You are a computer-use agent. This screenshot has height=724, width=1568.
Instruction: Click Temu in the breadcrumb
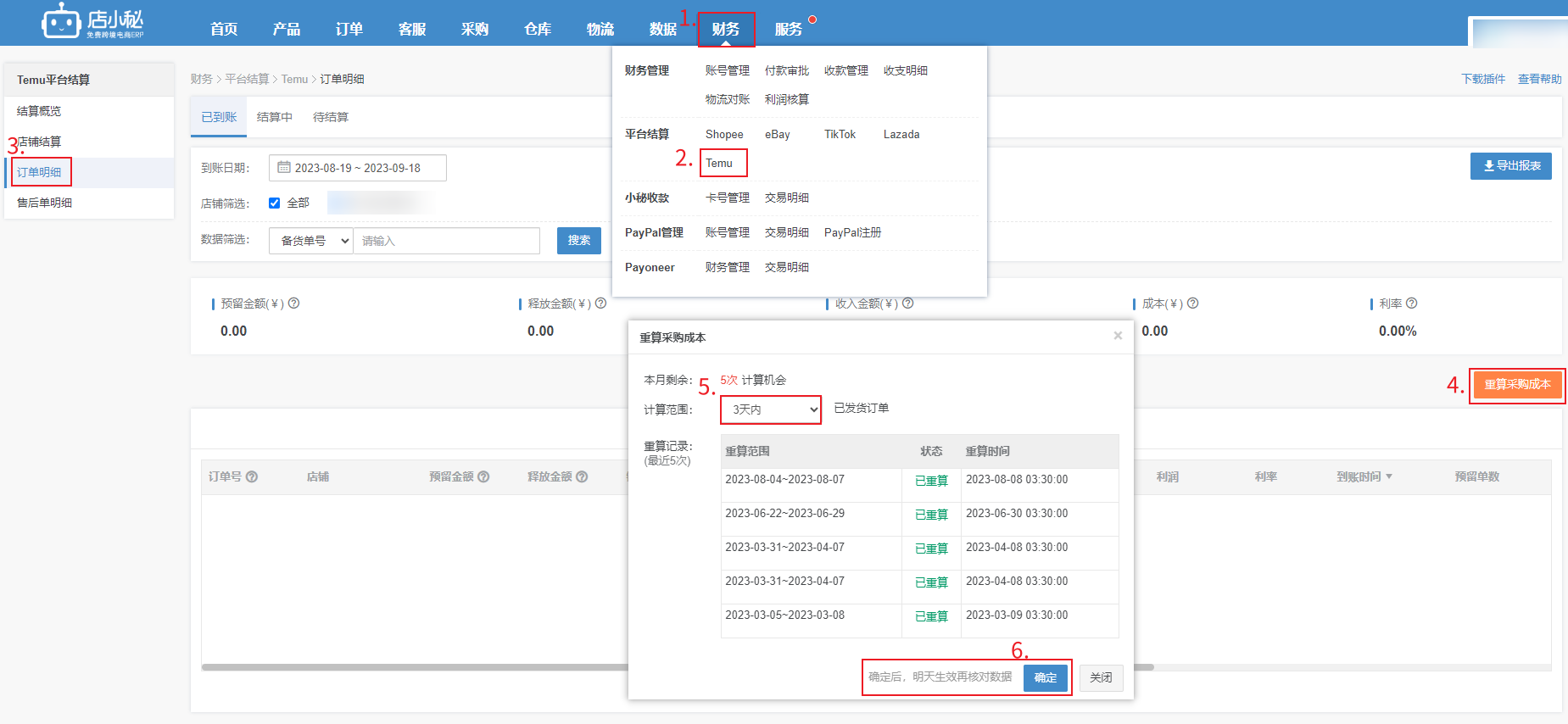point(295,79)
